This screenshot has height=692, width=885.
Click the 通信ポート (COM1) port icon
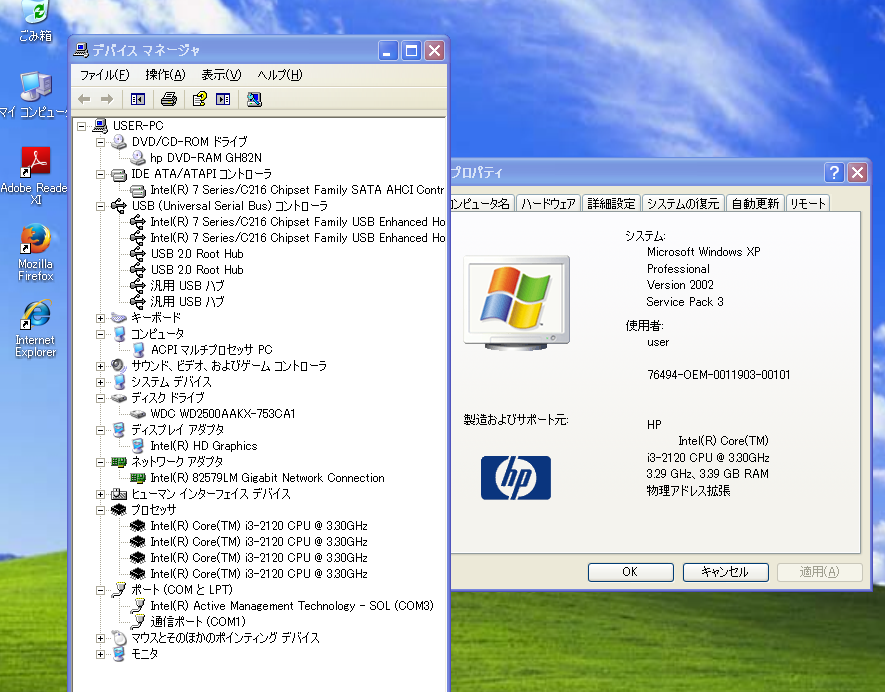(138, 621)
